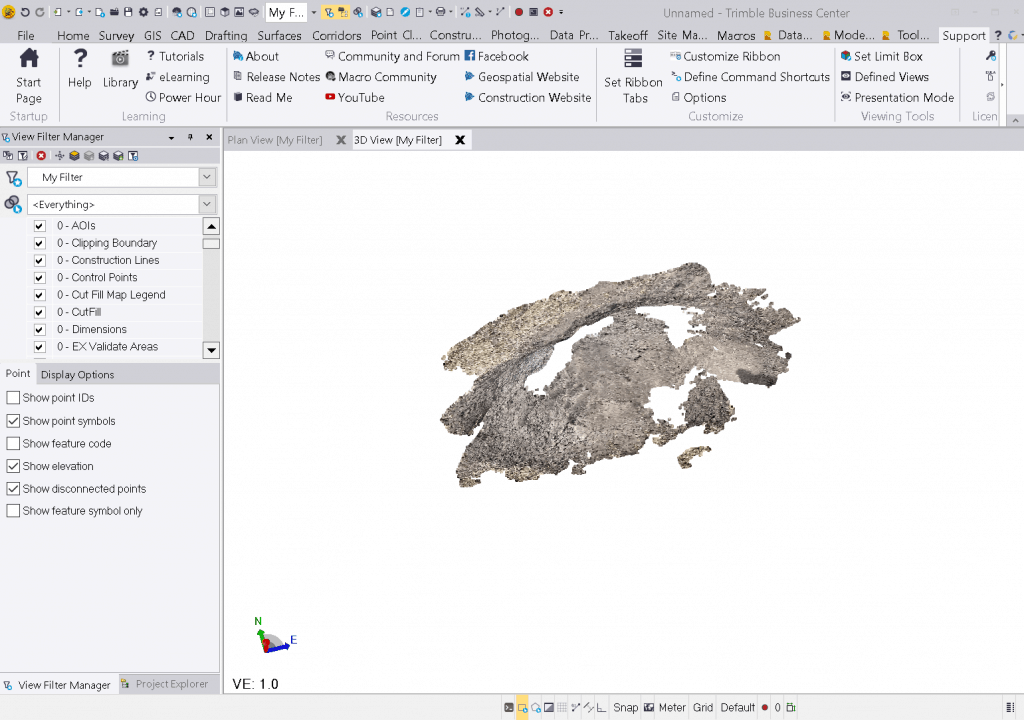The height and width of the screenshot is (720, 1024).
Task: Open the Surfaces ribbon tab
Action: (279, 35)
